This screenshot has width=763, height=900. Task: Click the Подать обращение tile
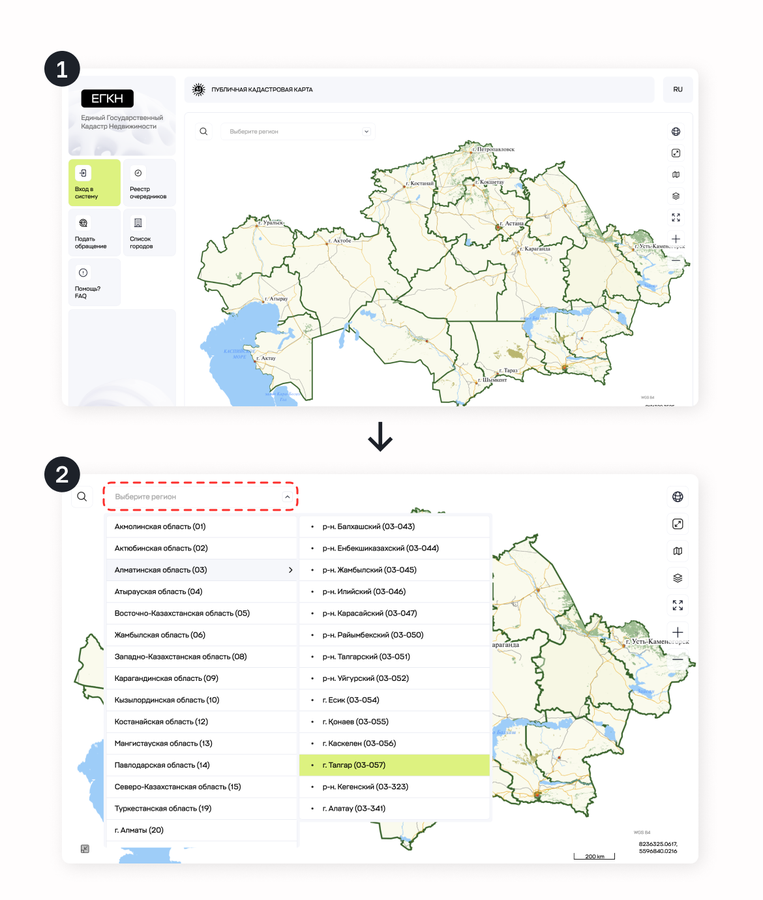pyautogui.click(x=94, y=232)
